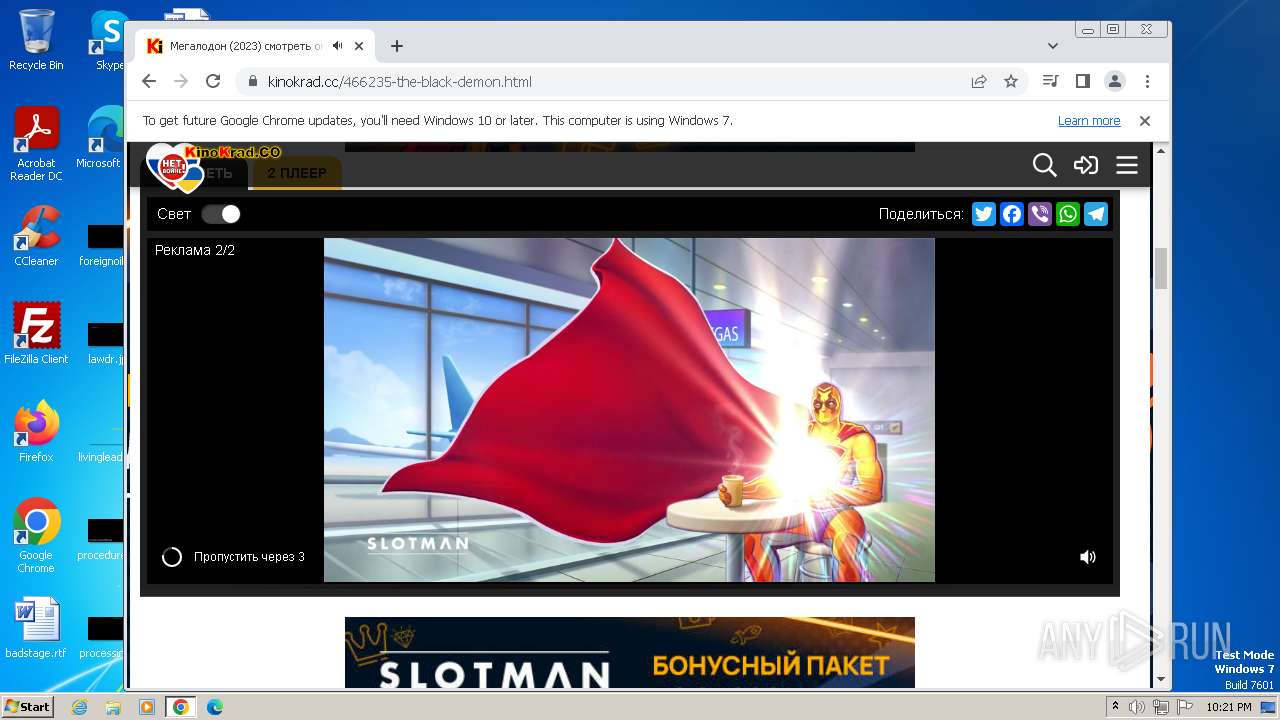Open the Slotman Бонусный пакет banner
Image resolution: width=1280 pixels, height=720 pixels.
click(630, 653)
